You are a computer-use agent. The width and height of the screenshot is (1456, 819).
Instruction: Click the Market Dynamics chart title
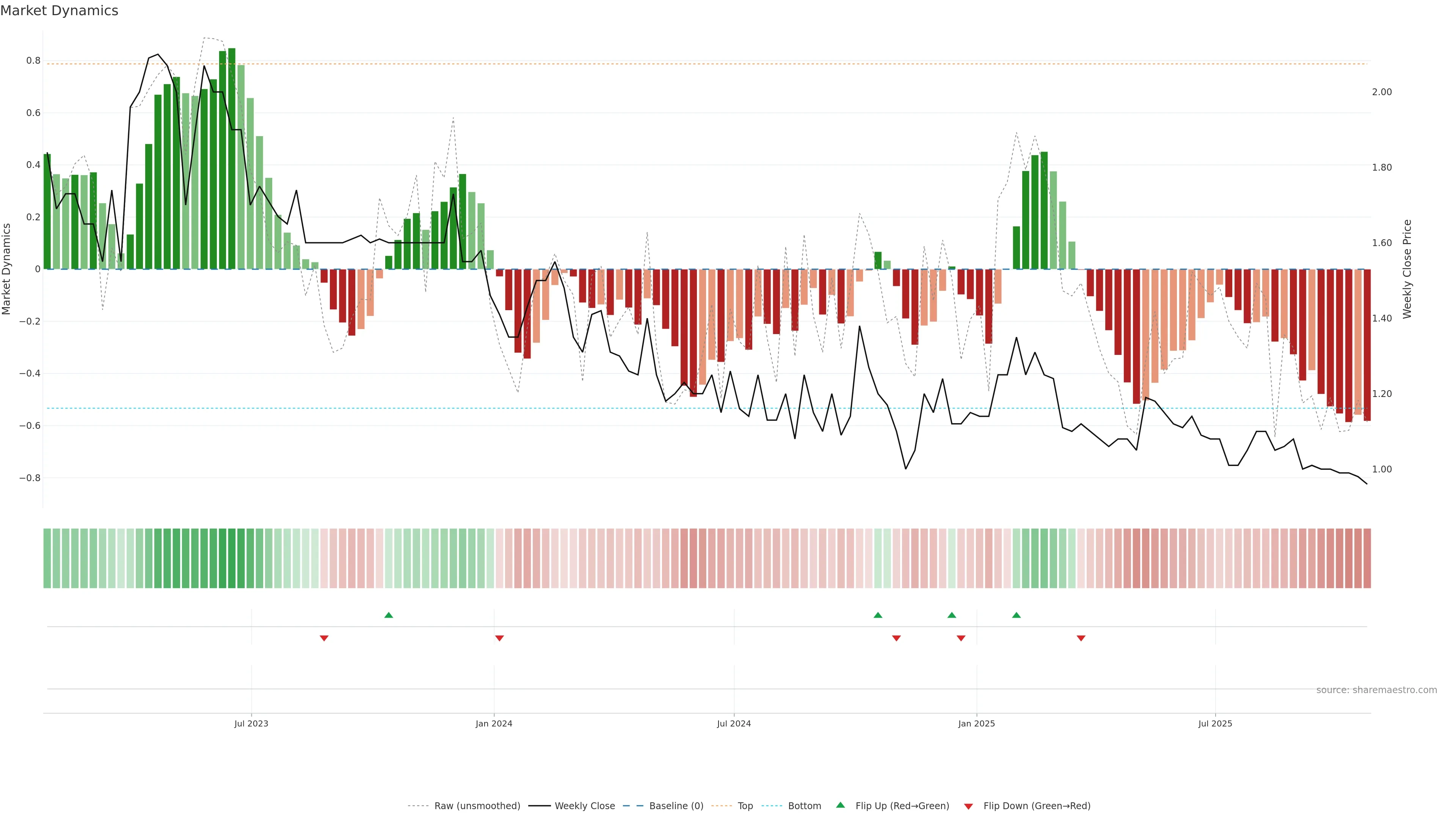(x=60, y=11)
